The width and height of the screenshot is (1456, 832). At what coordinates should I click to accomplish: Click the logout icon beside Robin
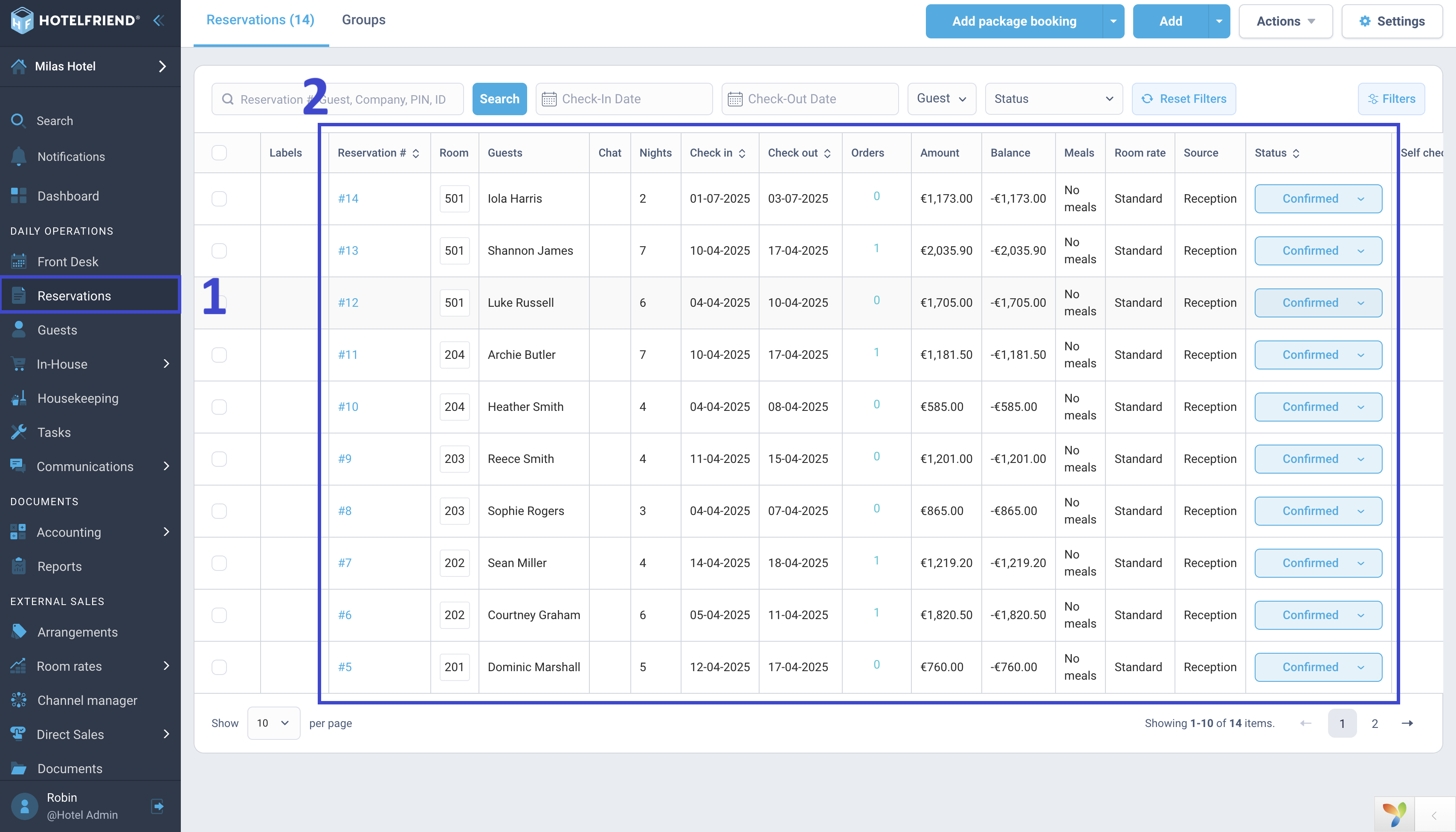pos(158,806)
